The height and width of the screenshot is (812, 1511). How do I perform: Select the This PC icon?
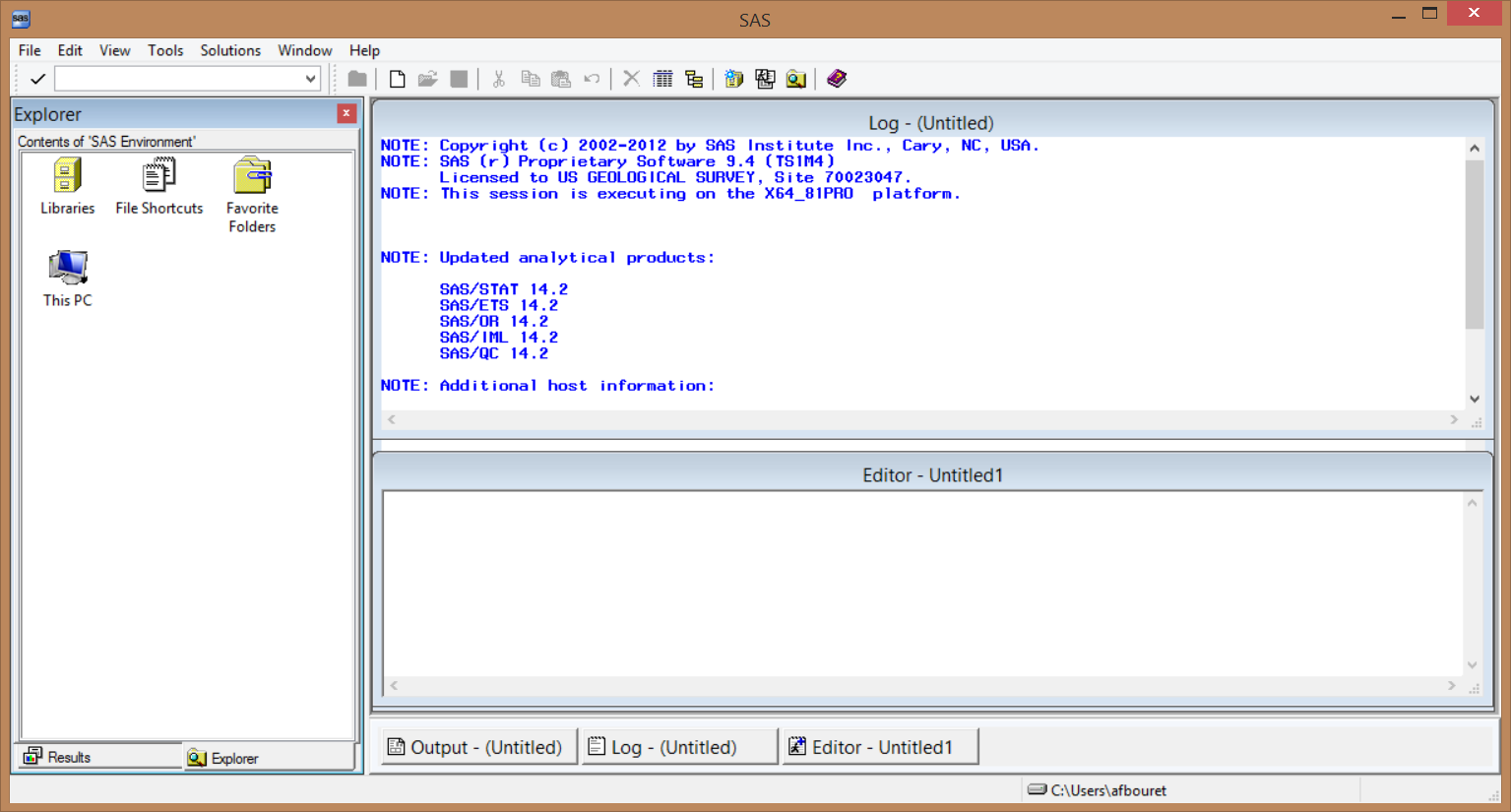(68, 279)
